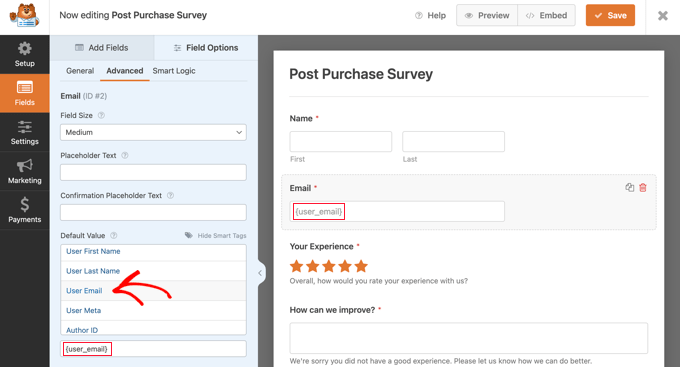Screen dimensions: 680x367
Task: Select the Name field label
Action: pos(301,118)
